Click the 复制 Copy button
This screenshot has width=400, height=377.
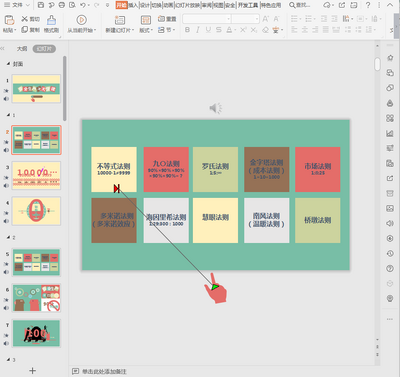coord(31,30)
